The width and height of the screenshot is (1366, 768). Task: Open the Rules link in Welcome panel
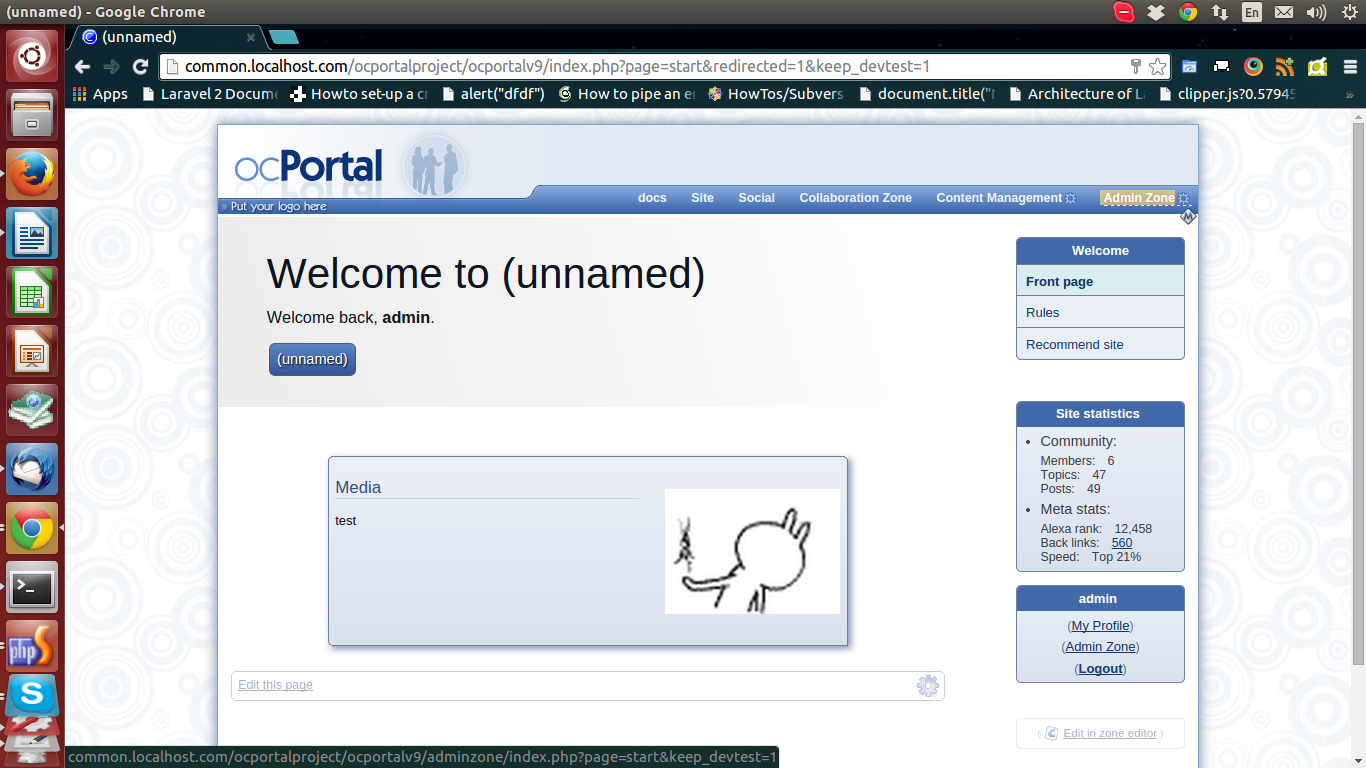click(x=1042, y=313)
